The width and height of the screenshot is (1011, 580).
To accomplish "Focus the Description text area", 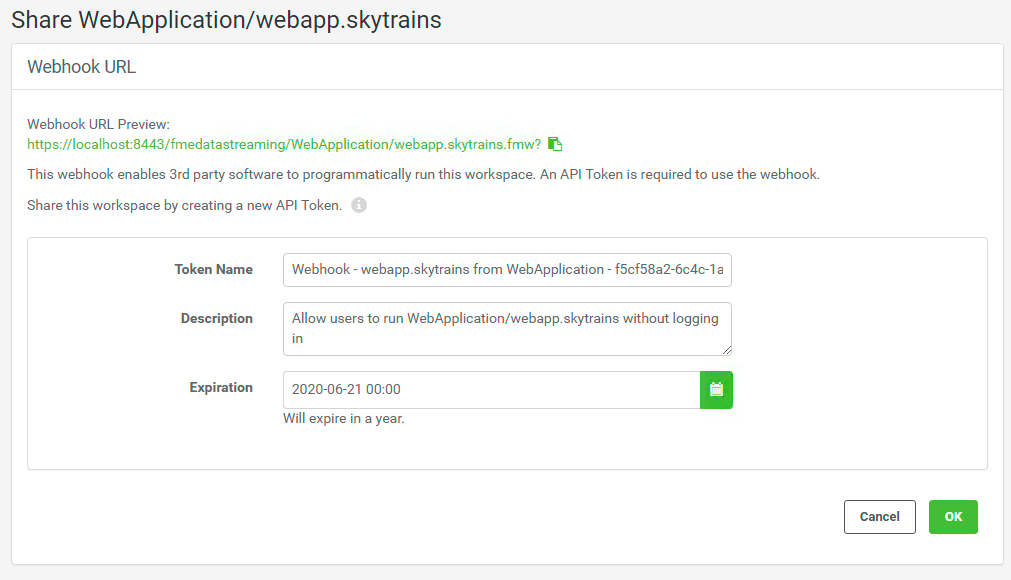I will [507, 329].
